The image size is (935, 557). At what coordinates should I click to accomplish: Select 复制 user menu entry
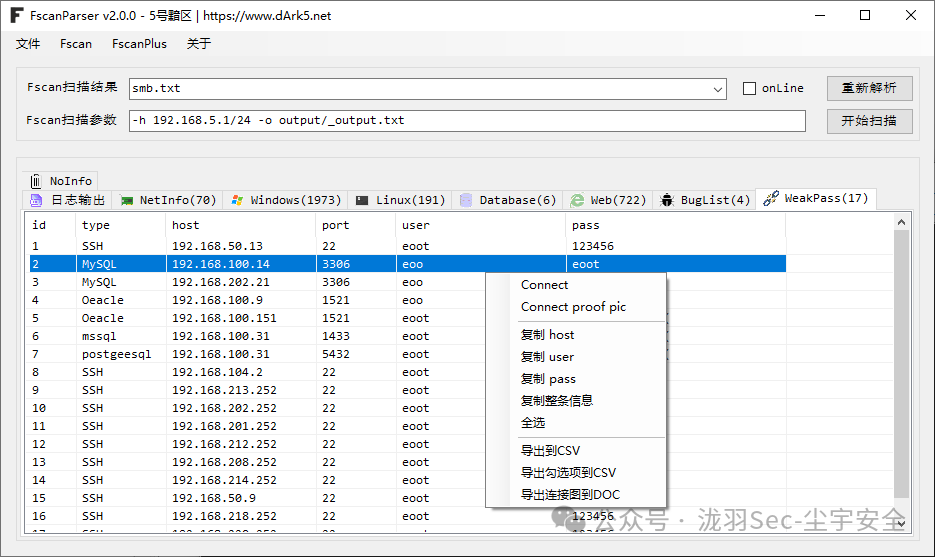[575, 357]
